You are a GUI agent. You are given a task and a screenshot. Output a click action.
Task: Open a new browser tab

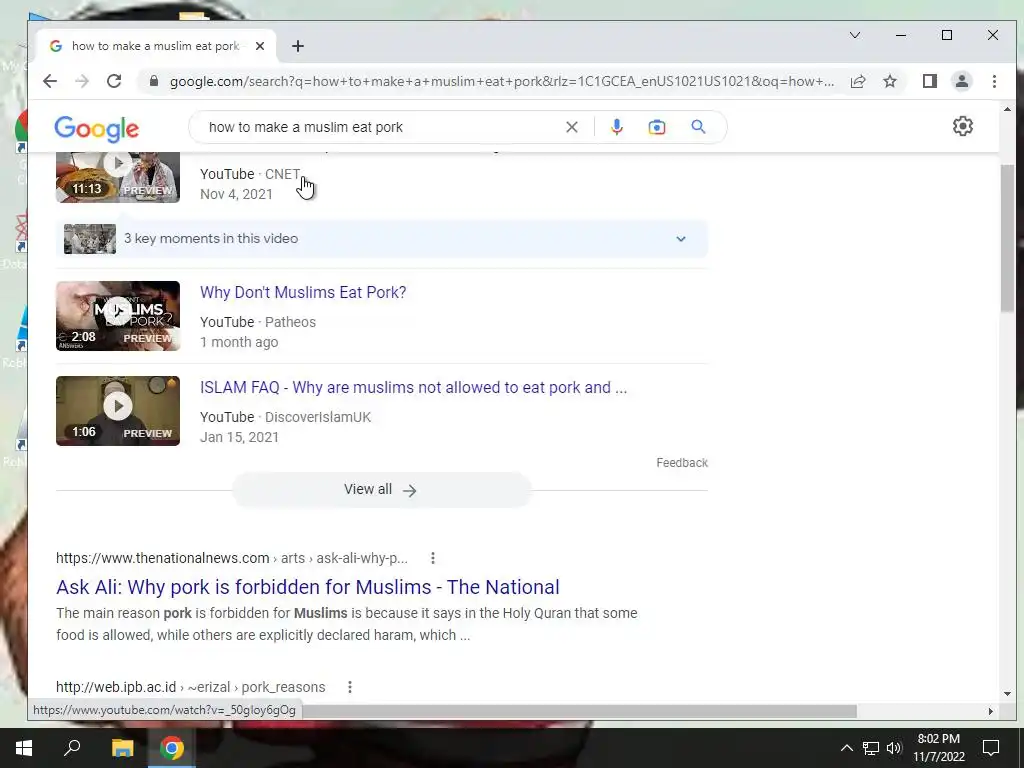coord(298,46)
